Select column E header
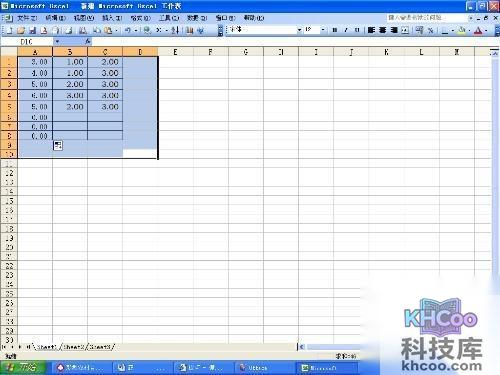This screenshot has height=375, width=500. click(x=175, y=52)
